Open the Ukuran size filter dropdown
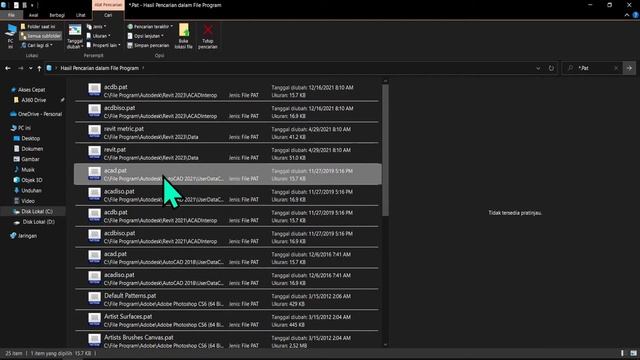The width and height of the screenshot is (640, 360). (x=98, y=36)
